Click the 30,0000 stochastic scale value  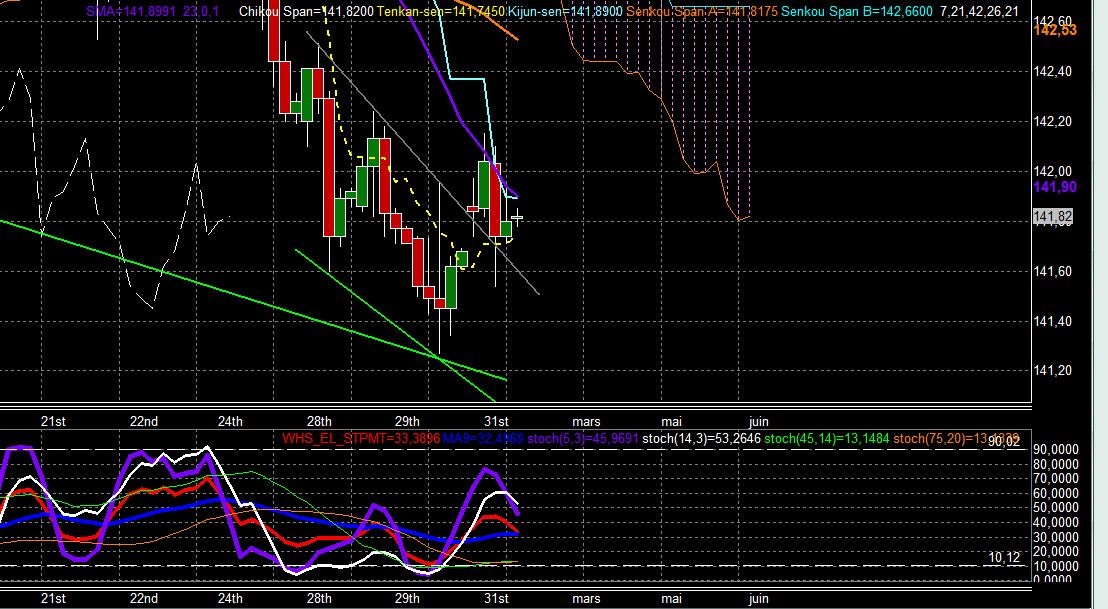[x=1056, y=537]
